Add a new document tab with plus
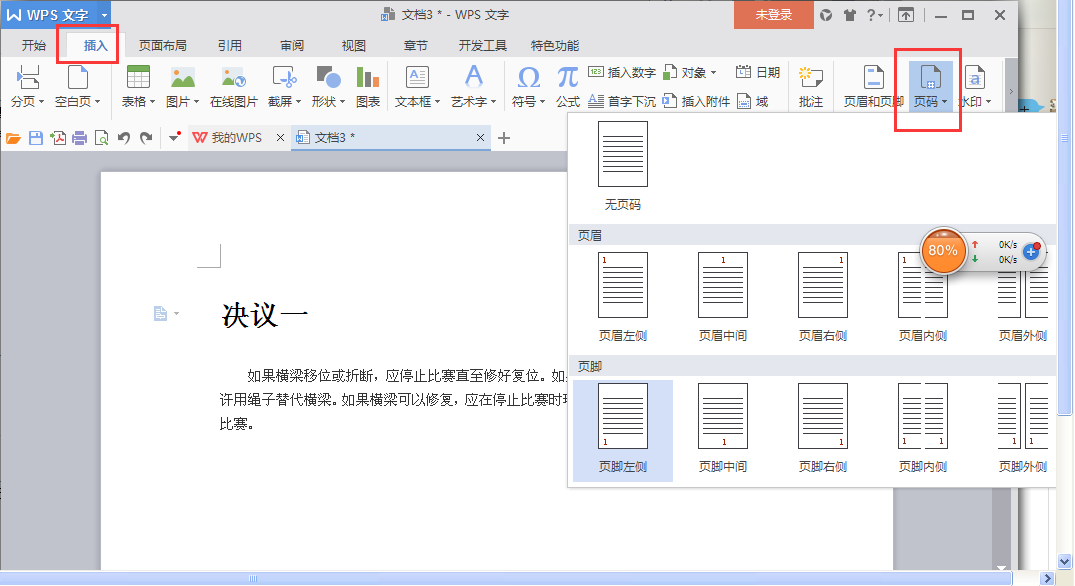This screenshot has height=586, width=1075. (504, 138)
